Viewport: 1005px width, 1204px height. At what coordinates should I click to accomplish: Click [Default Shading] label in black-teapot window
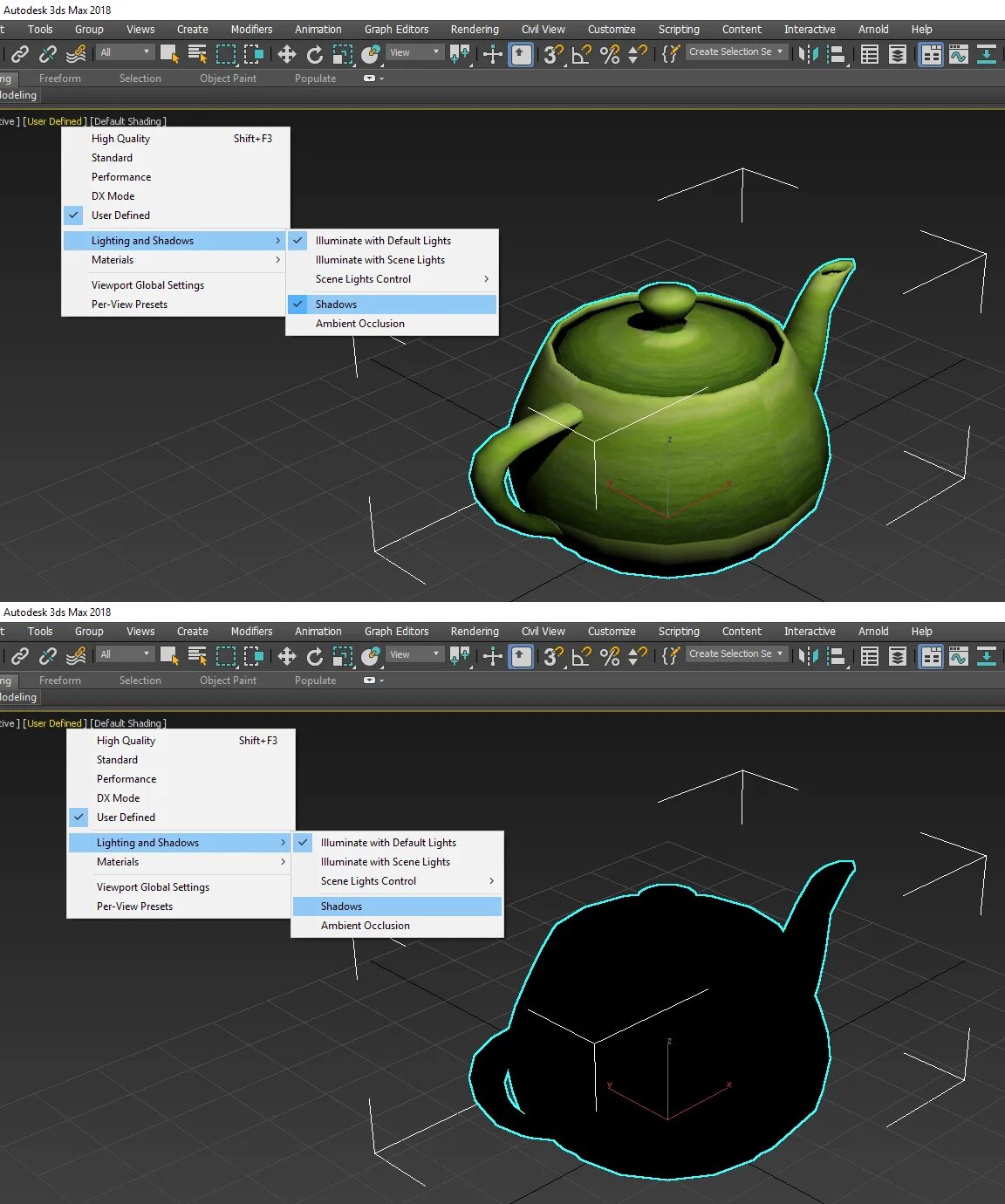(128, 723)
